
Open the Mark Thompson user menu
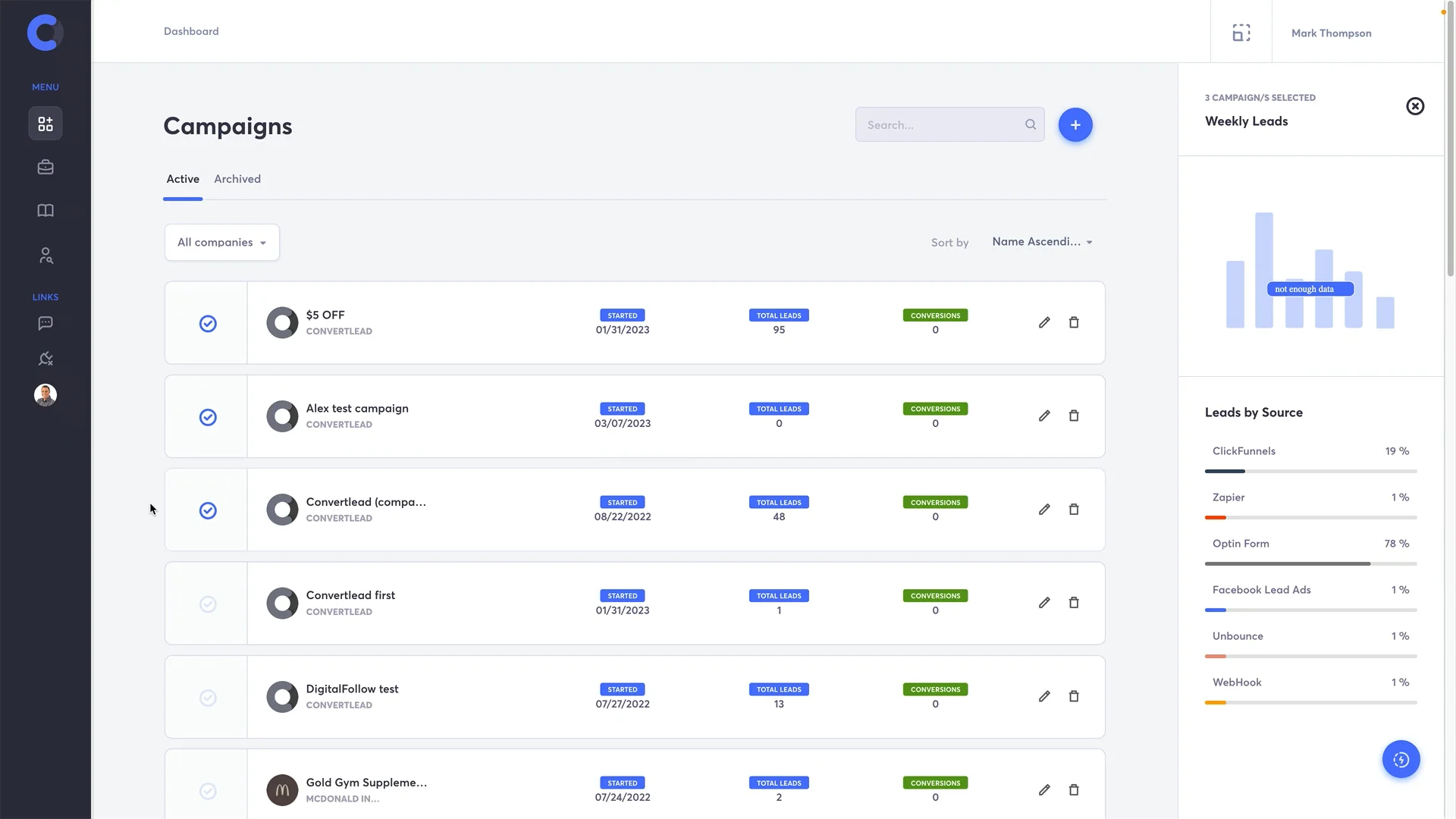tap(1331, 33)
